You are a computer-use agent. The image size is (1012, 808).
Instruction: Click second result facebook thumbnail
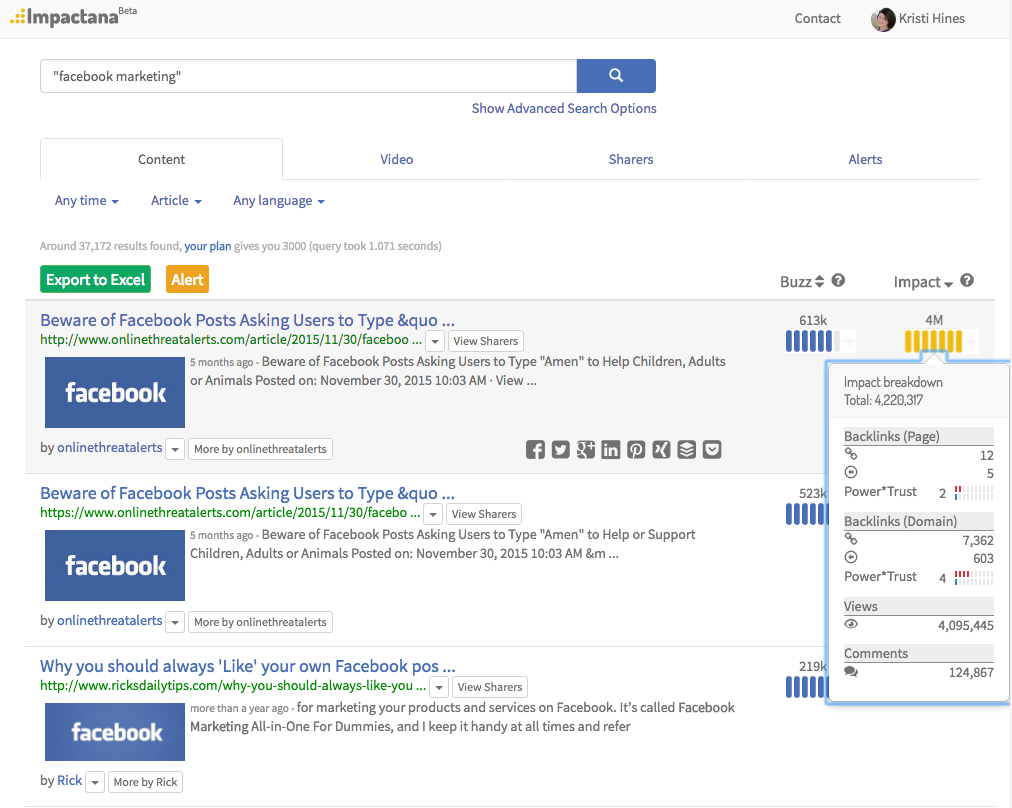coord(115,565)
